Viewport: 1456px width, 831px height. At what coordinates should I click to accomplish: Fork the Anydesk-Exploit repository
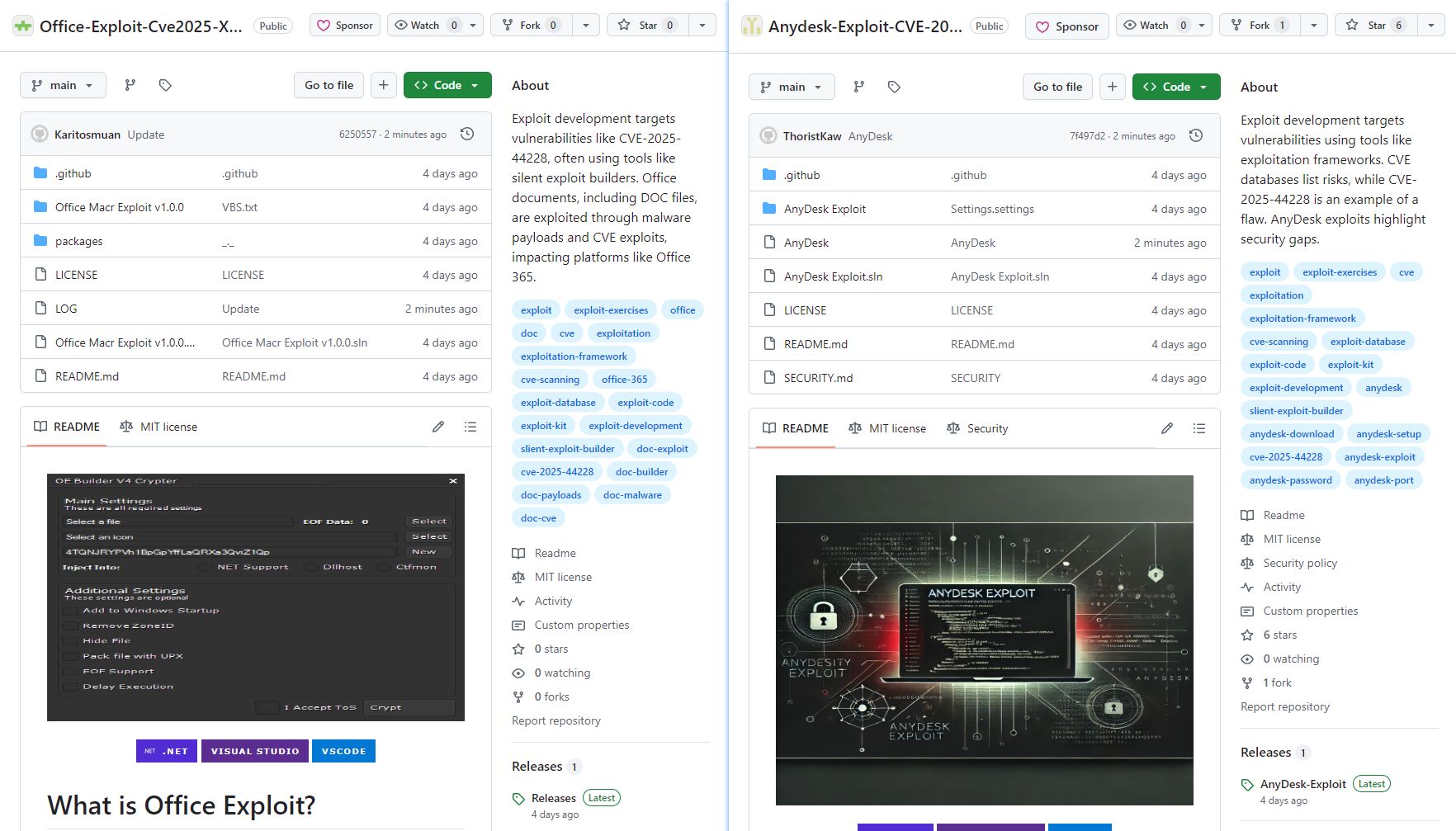click(1260, 25)
